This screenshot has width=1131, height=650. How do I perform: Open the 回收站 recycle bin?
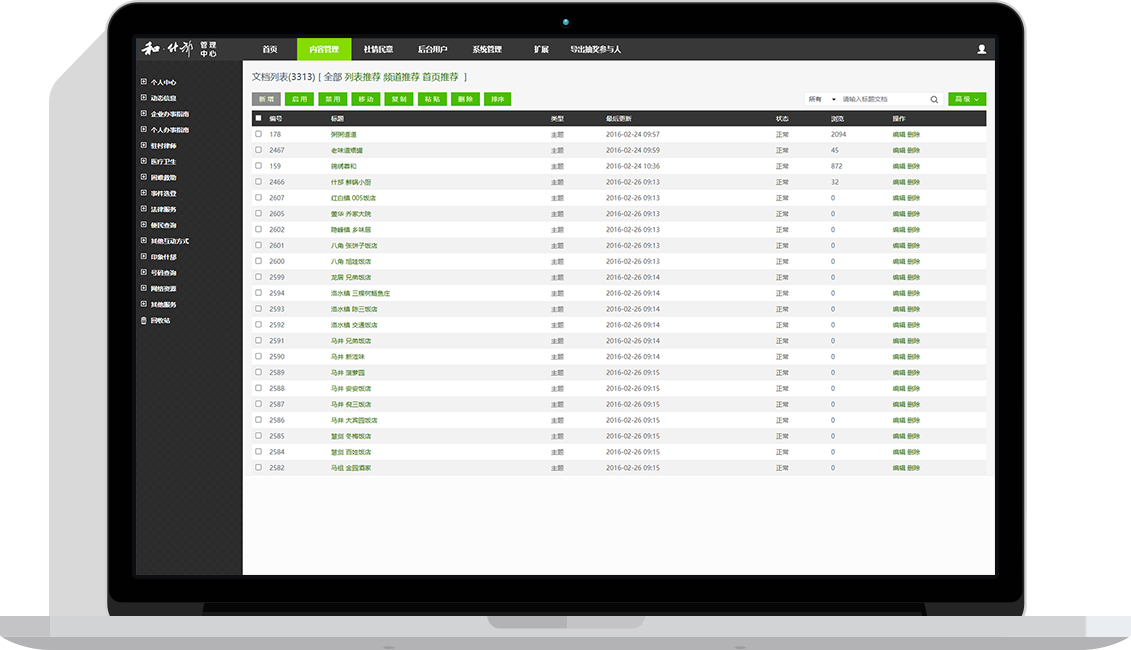coord(159,320)
